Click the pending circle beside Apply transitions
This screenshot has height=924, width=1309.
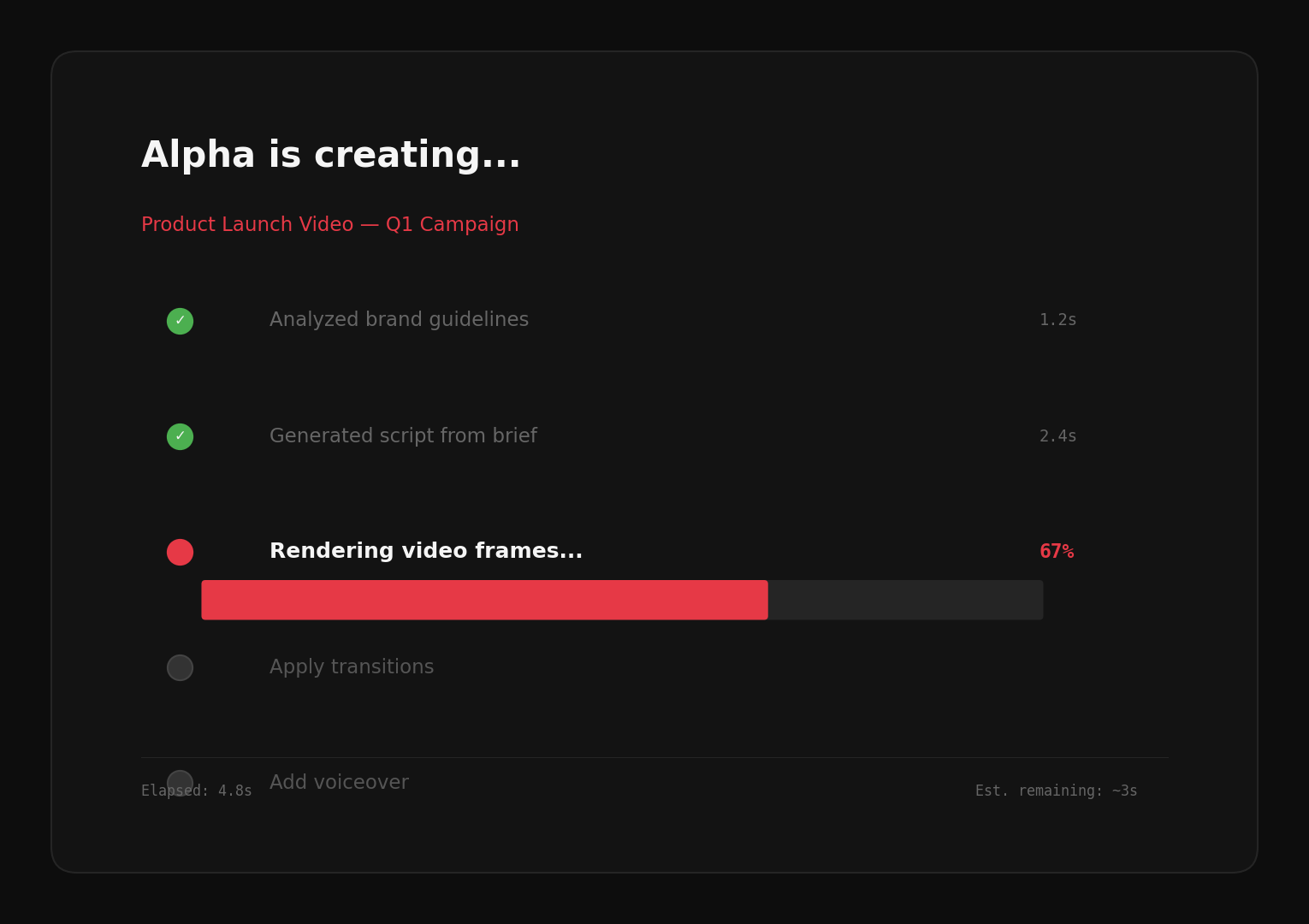180,668
